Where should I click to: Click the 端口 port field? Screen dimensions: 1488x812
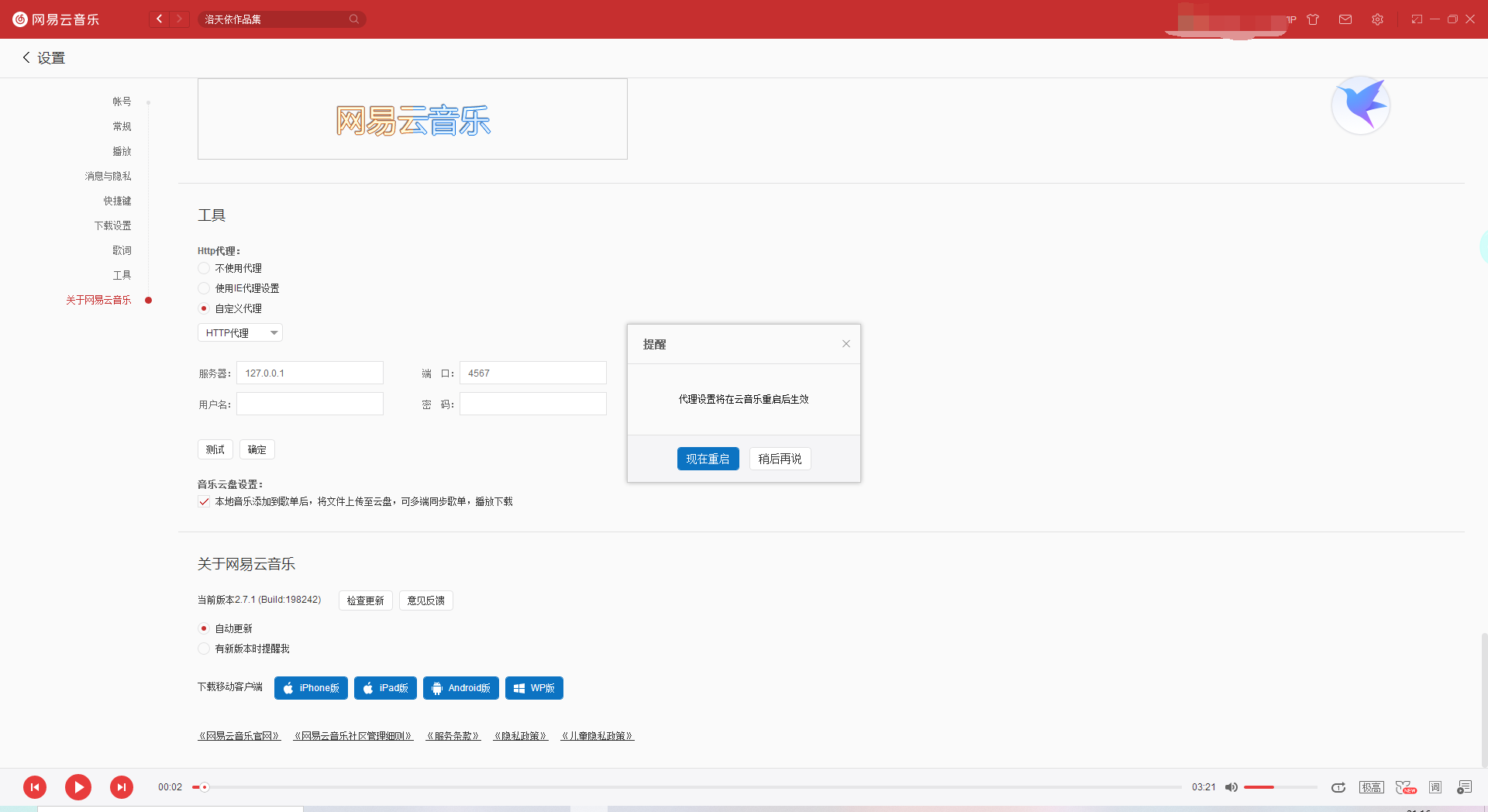tap(533, 373)
